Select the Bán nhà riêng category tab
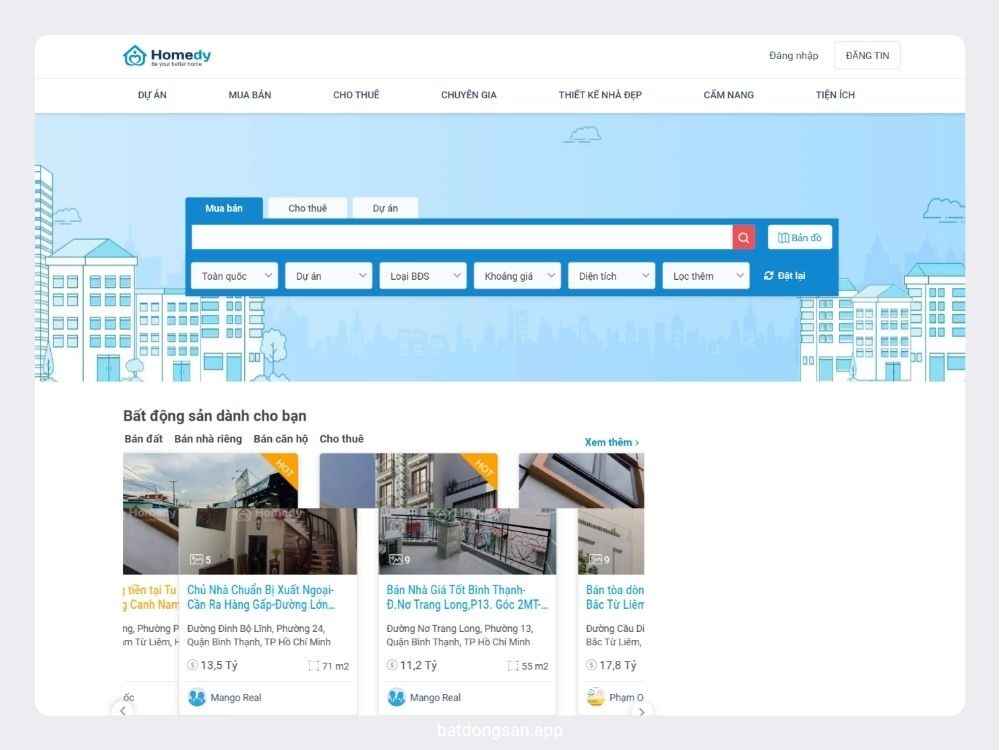 (208, 439)
